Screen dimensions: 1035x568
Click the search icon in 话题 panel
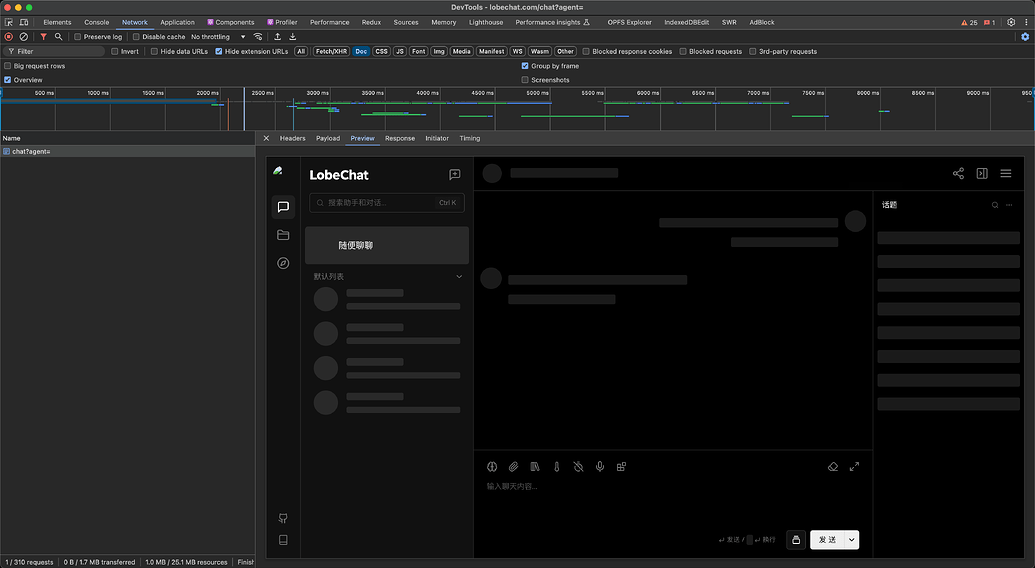pyautogui.click(x=995, y=205)
